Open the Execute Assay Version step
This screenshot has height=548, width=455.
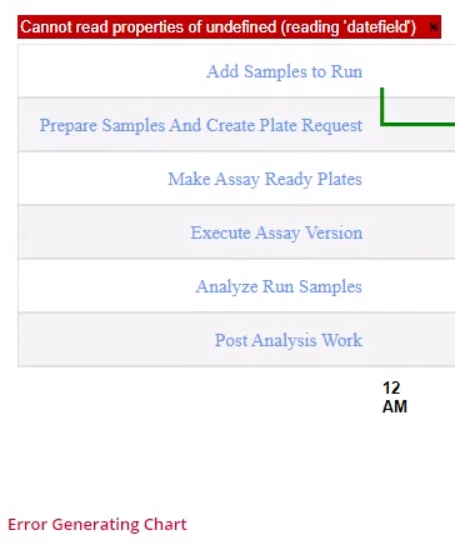276,233
